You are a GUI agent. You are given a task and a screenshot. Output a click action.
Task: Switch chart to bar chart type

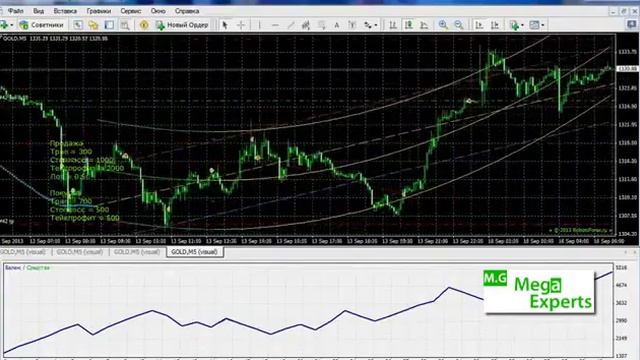pos(393,25)
